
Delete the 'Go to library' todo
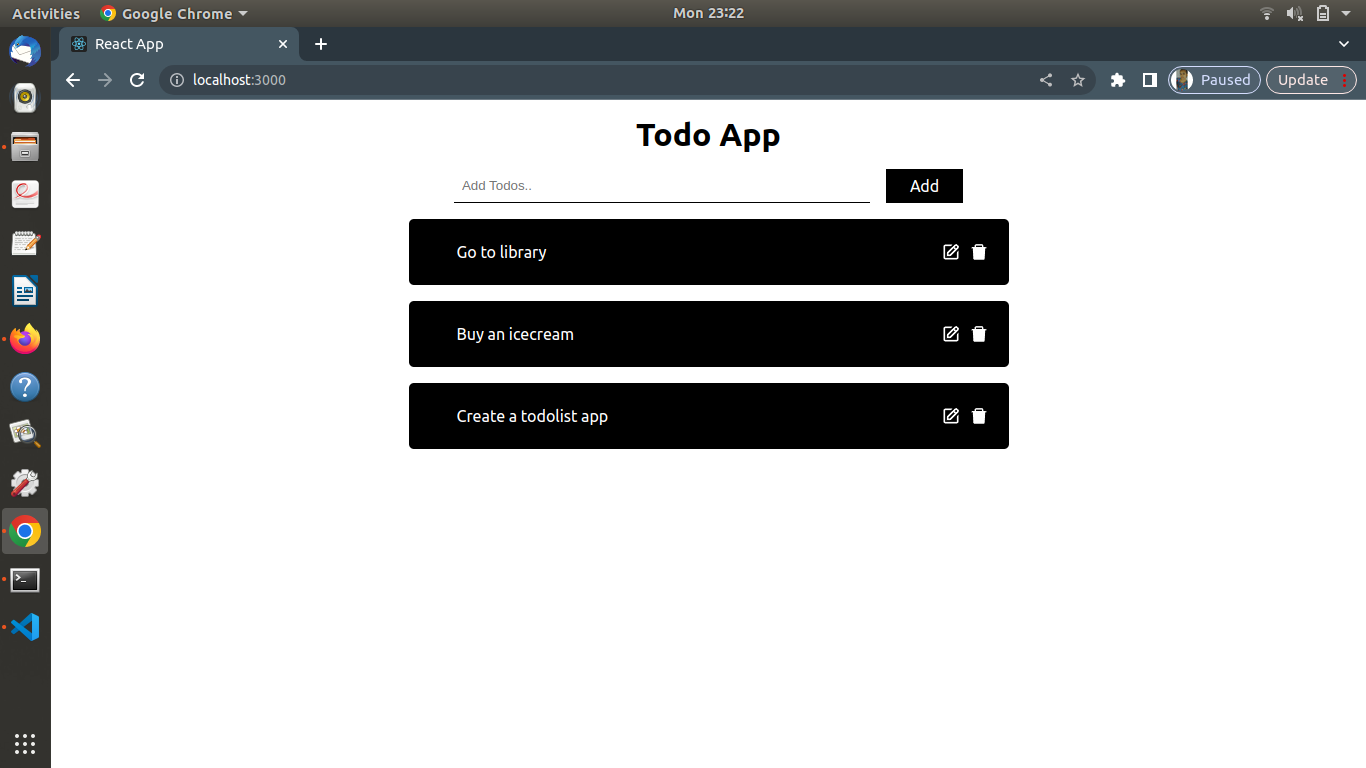979,252
